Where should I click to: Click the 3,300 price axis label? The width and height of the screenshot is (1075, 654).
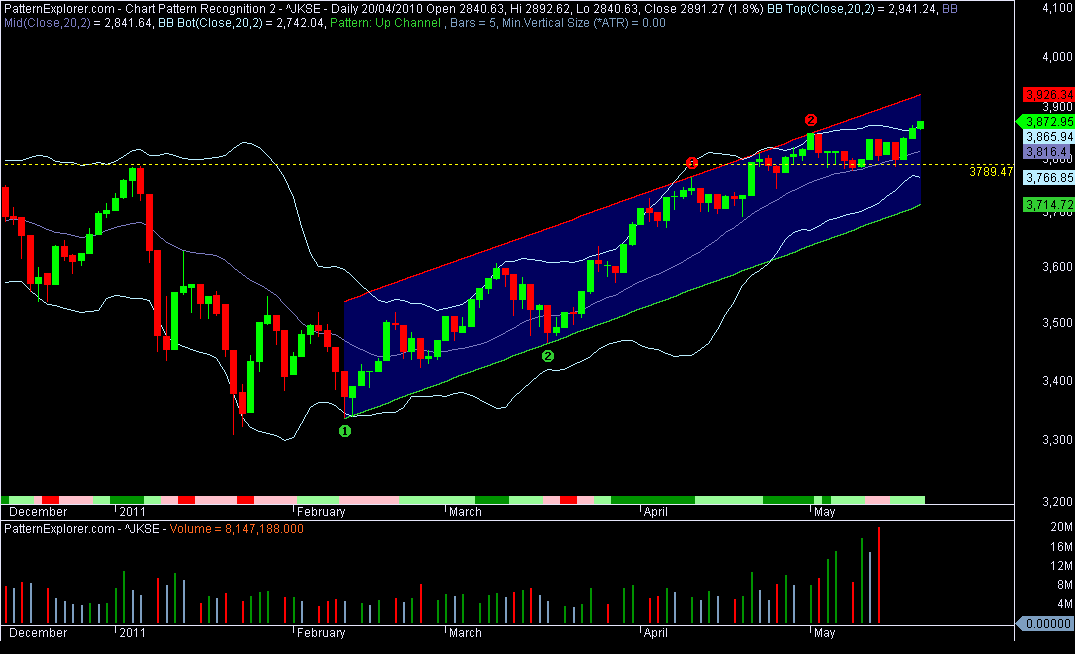click(x=1057, y=439)
